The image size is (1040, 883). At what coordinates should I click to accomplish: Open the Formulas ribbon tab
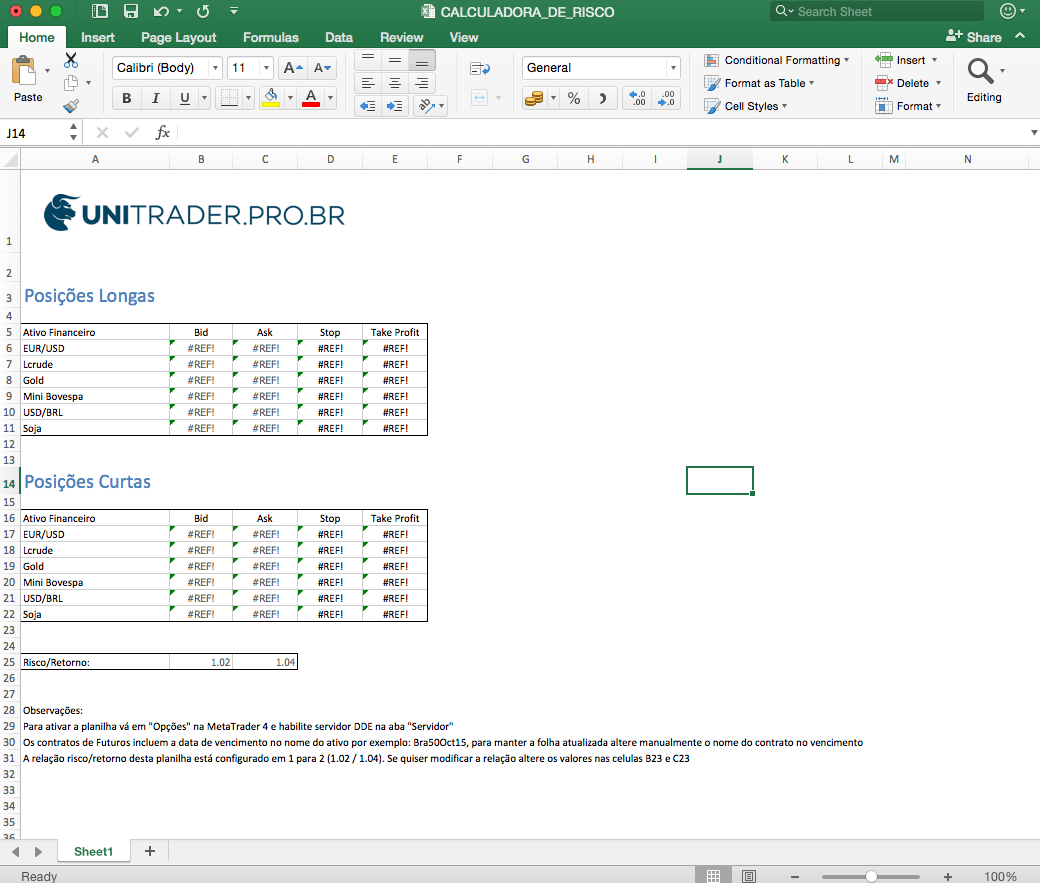point(270,37)
